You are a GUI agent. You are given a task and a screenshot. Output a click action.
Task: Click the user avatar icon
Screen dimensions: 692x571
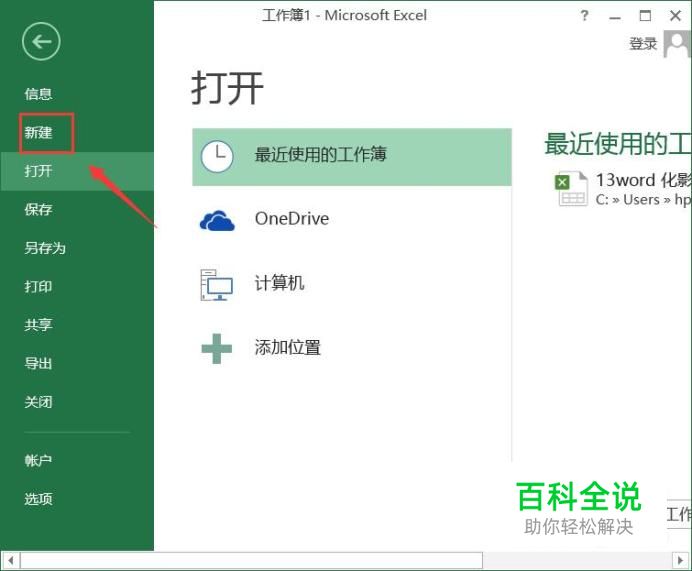[x=677, y=44]
